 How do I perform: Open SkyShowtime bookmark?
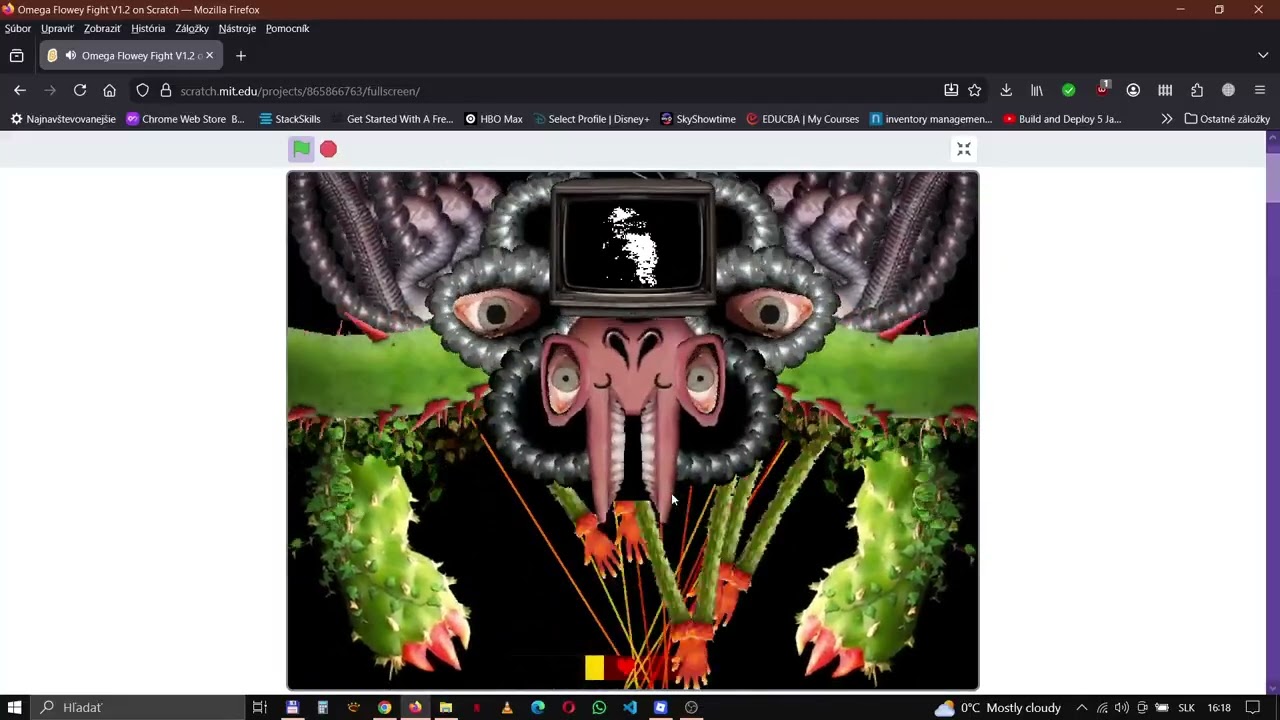(x=697, y=119)
